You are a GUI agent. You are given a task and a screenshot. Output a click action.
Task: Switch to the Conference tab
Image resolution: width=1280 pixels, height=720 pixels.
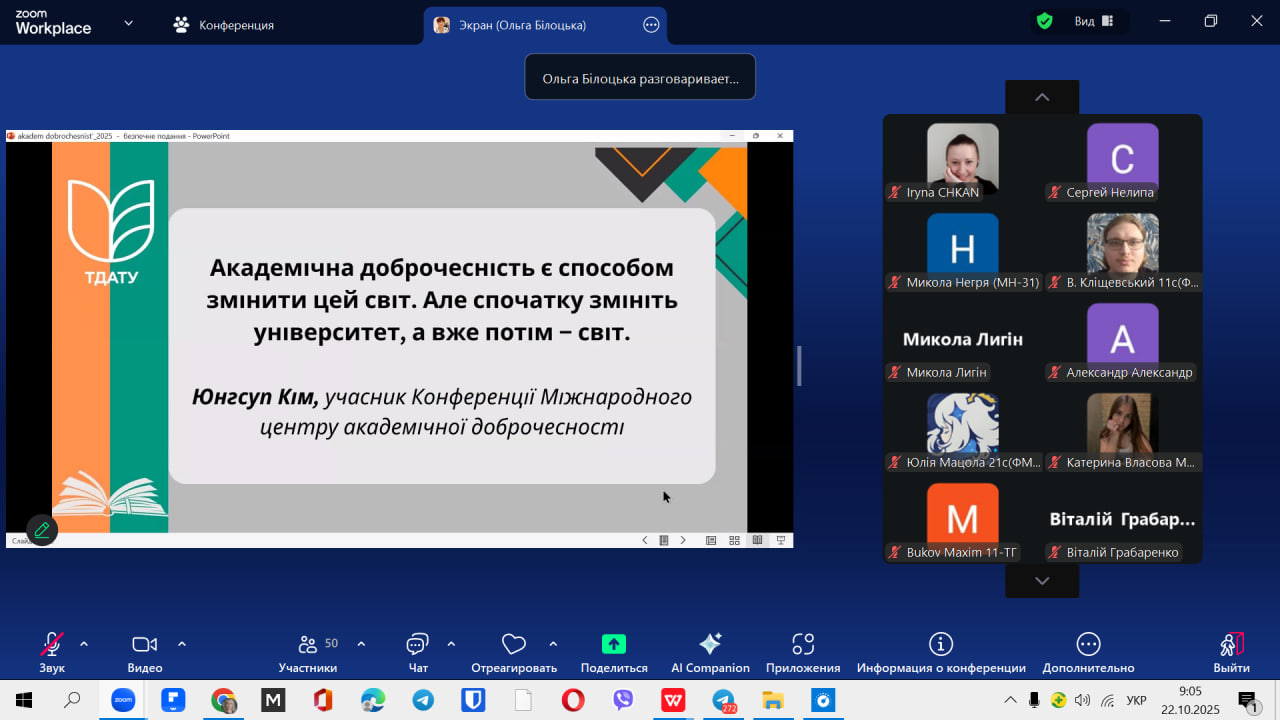pyautogui.click(x=224, y=25)
